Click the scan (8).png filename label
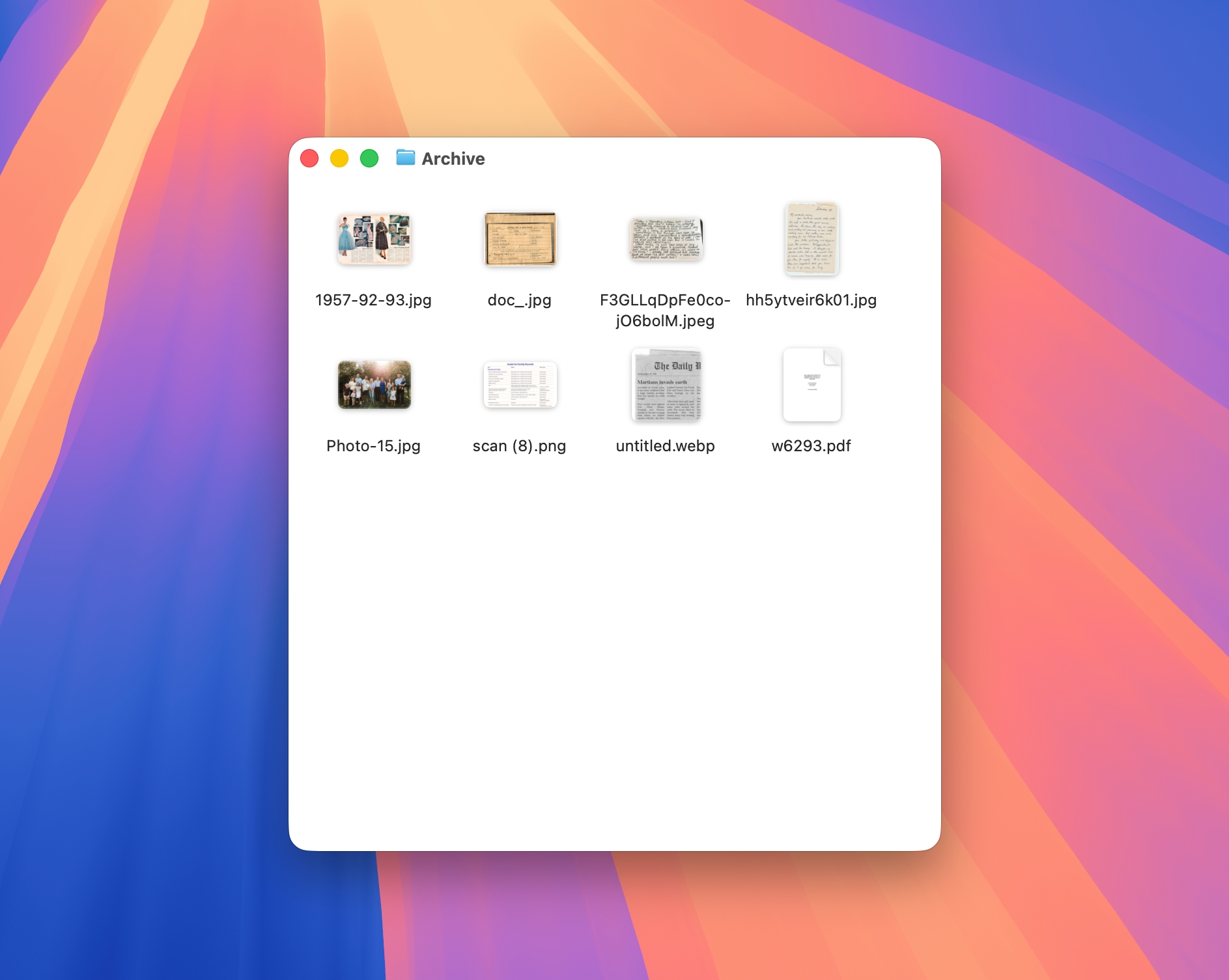The width and height of the screenshot is (1229, 980). click(520, 446)
